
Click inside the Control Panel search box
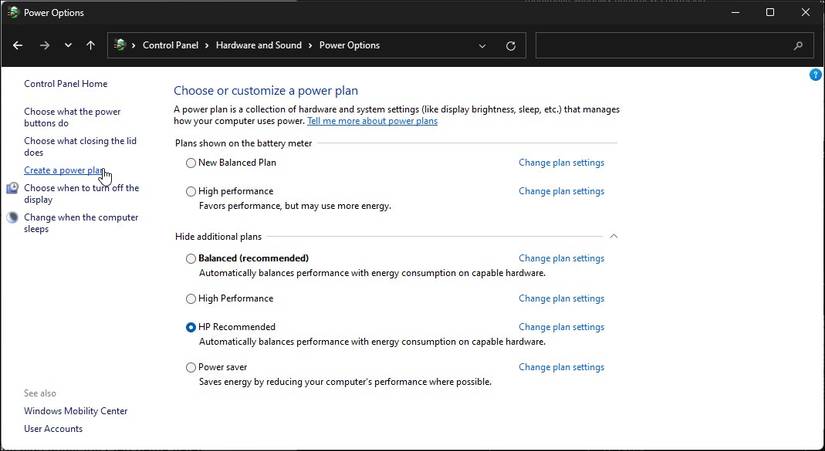click(x=660, y=45)
